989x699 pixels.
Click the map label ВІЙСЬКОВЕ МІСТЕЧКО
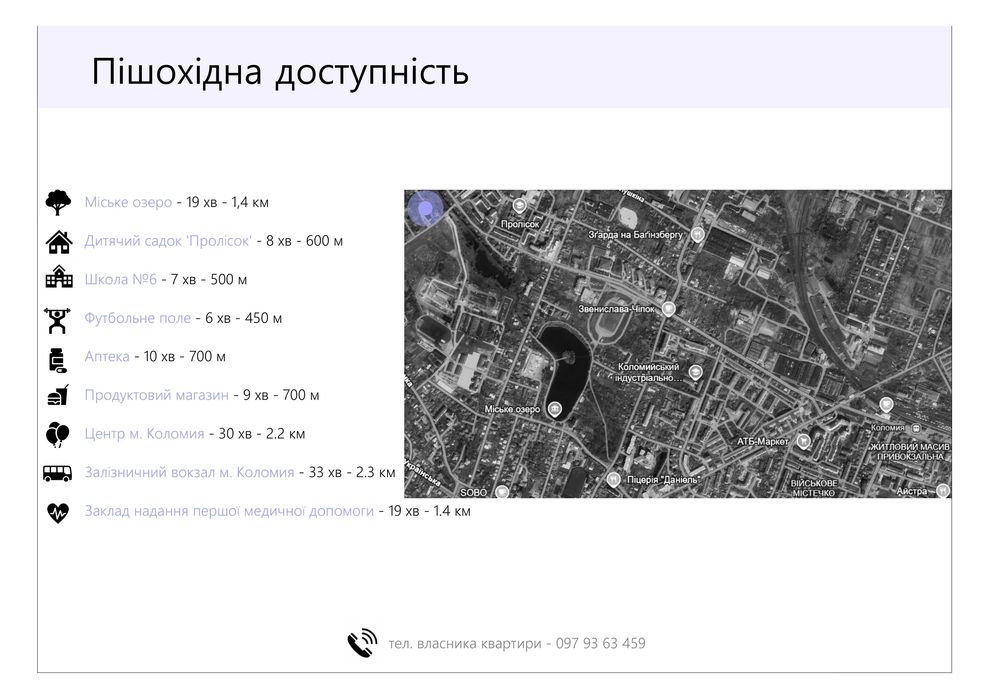pos(814,488)
